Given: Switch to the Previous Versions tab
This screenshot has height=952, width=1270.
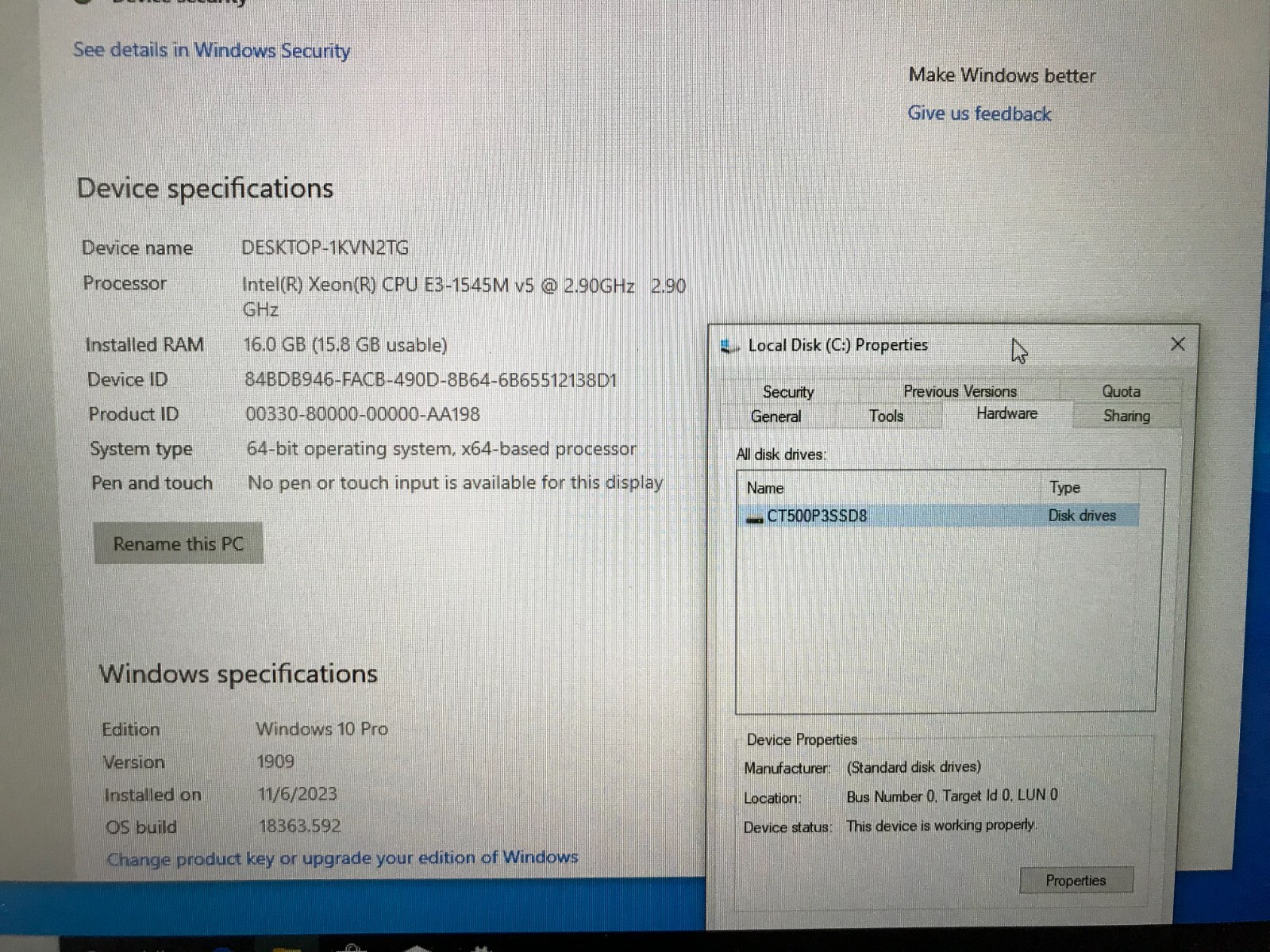Looking at the screenshot, I should click(x=960, y=391).
